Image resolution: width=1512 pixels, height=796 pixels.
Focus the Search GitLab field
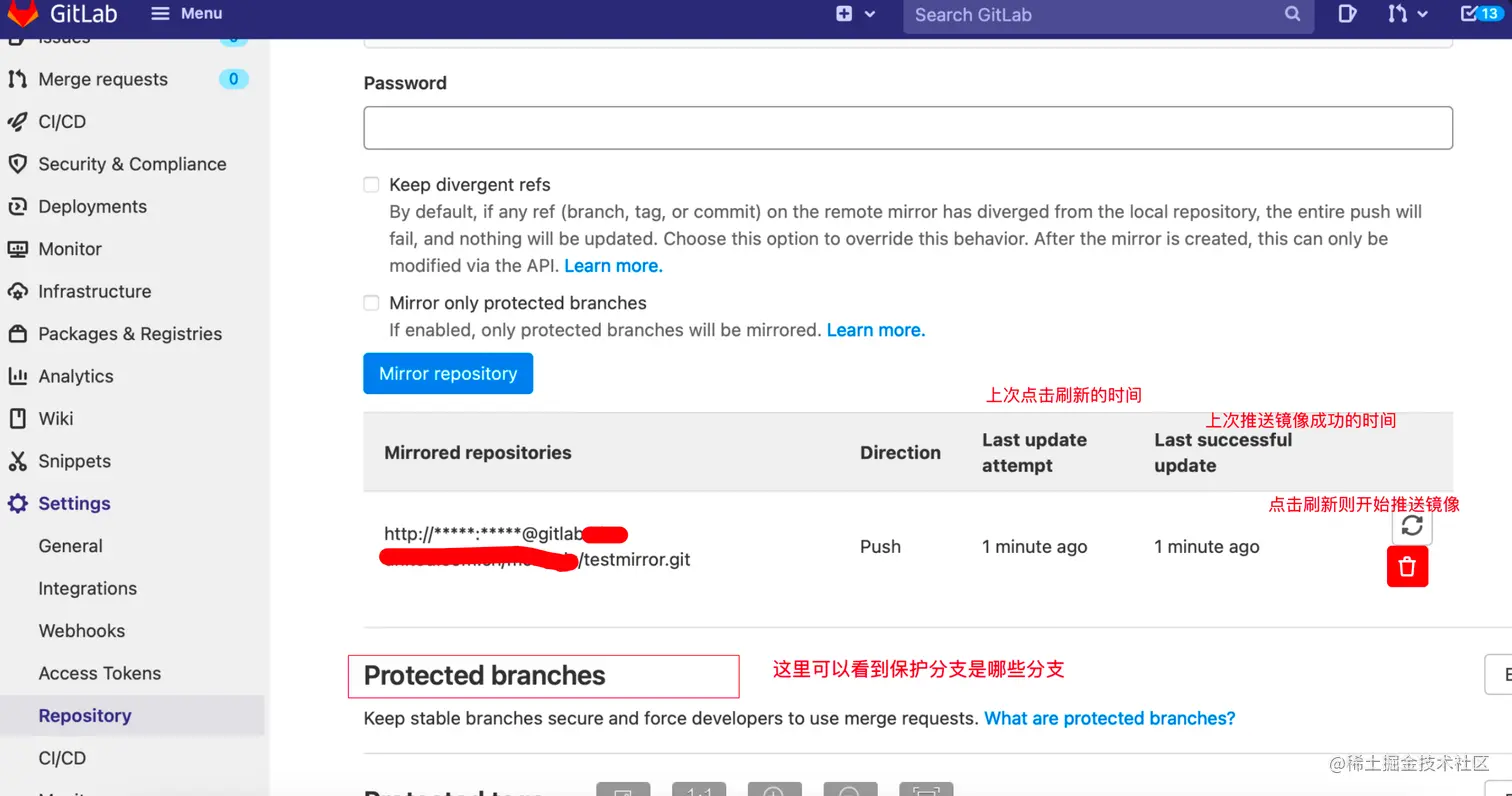(x=1108, y=15)
